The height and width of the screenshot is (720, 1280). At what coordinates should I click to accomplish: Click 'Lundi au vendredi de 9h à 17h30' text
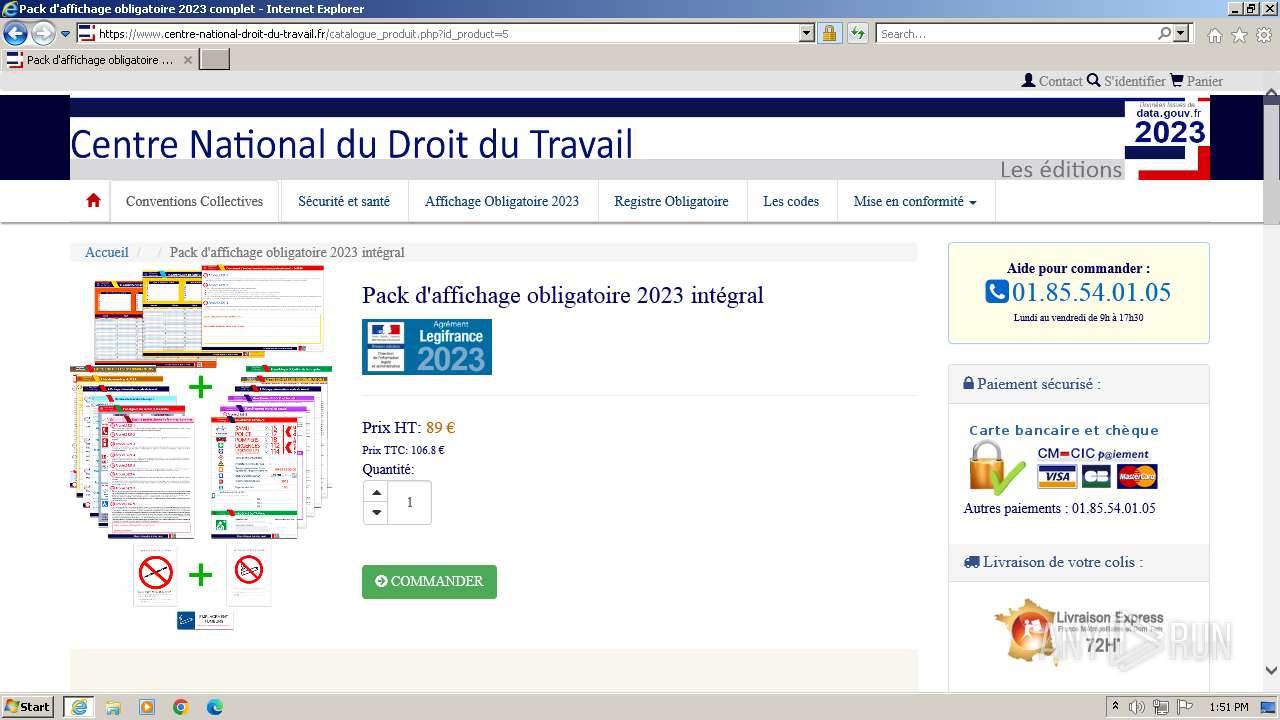coord(1078,318)
